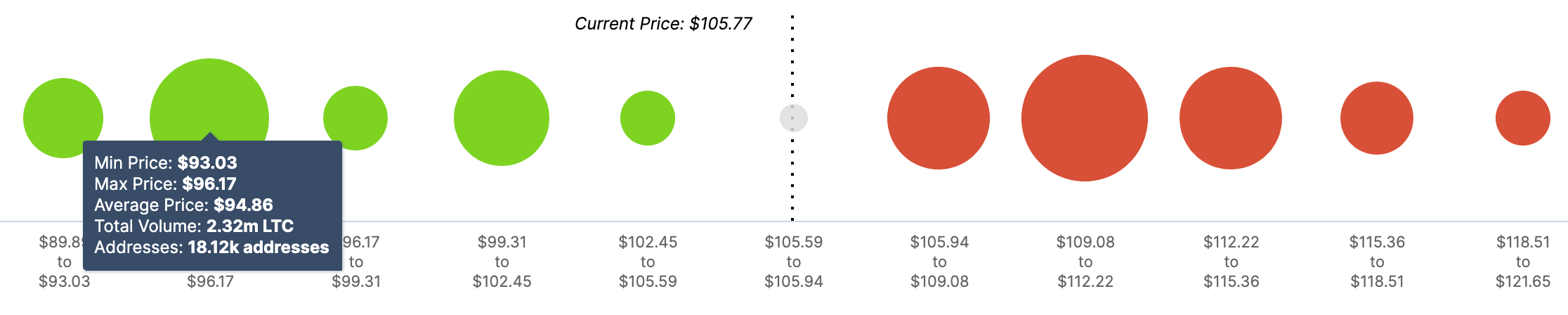The width and height of the screenshot is (1568, 315).
Task: Select the green bubble for $99.31 to $102.45
Action: 502,118
